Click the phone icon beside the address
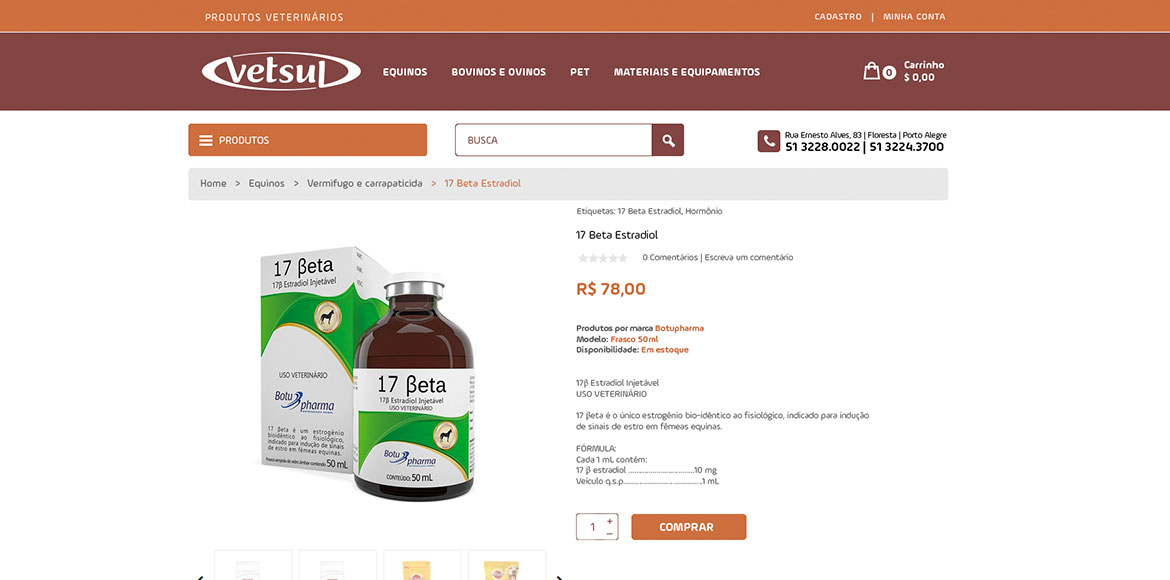1170x580 pixels. (769, 141)
